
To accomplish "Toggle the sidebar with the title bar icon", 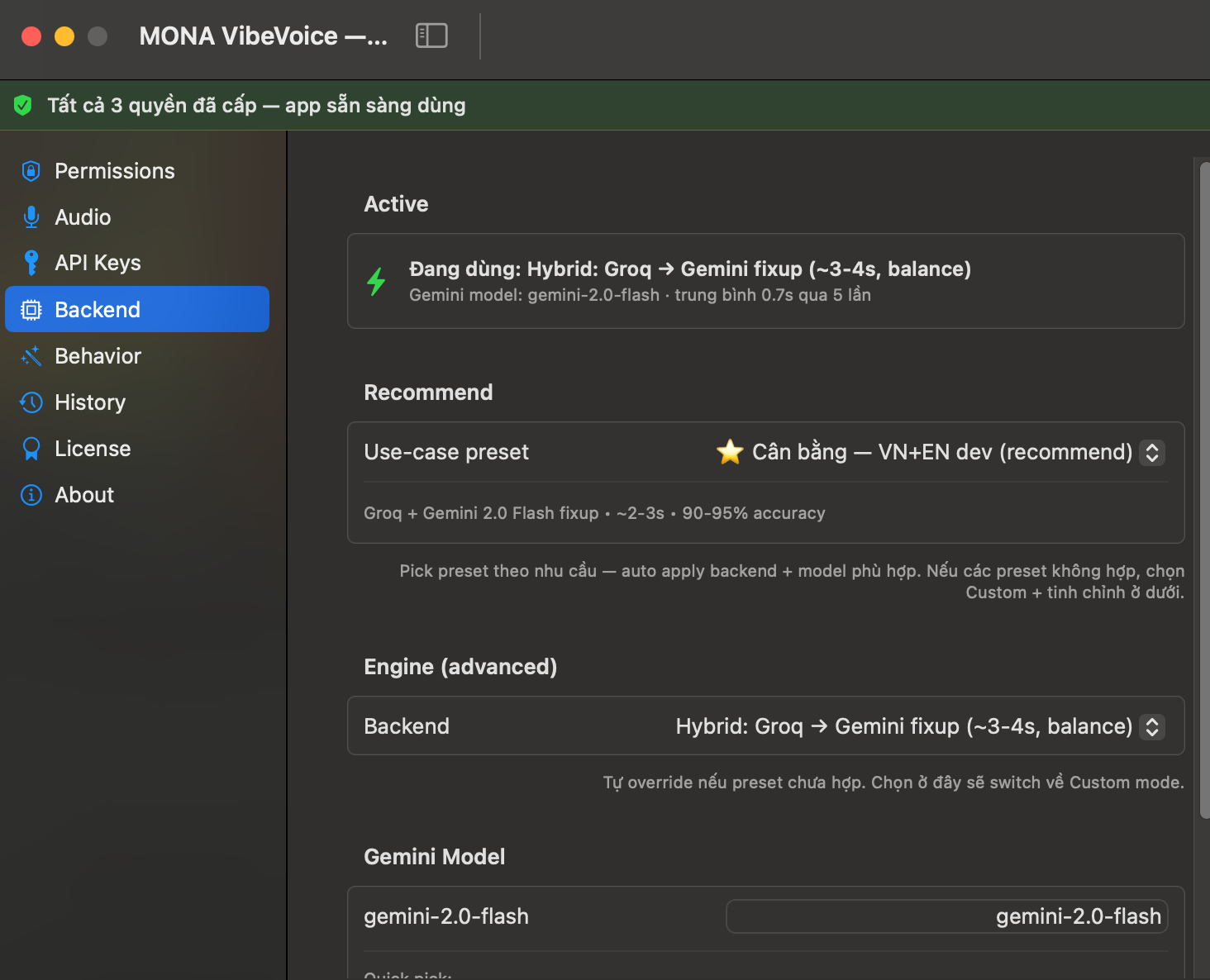I will tap(431, 36).
